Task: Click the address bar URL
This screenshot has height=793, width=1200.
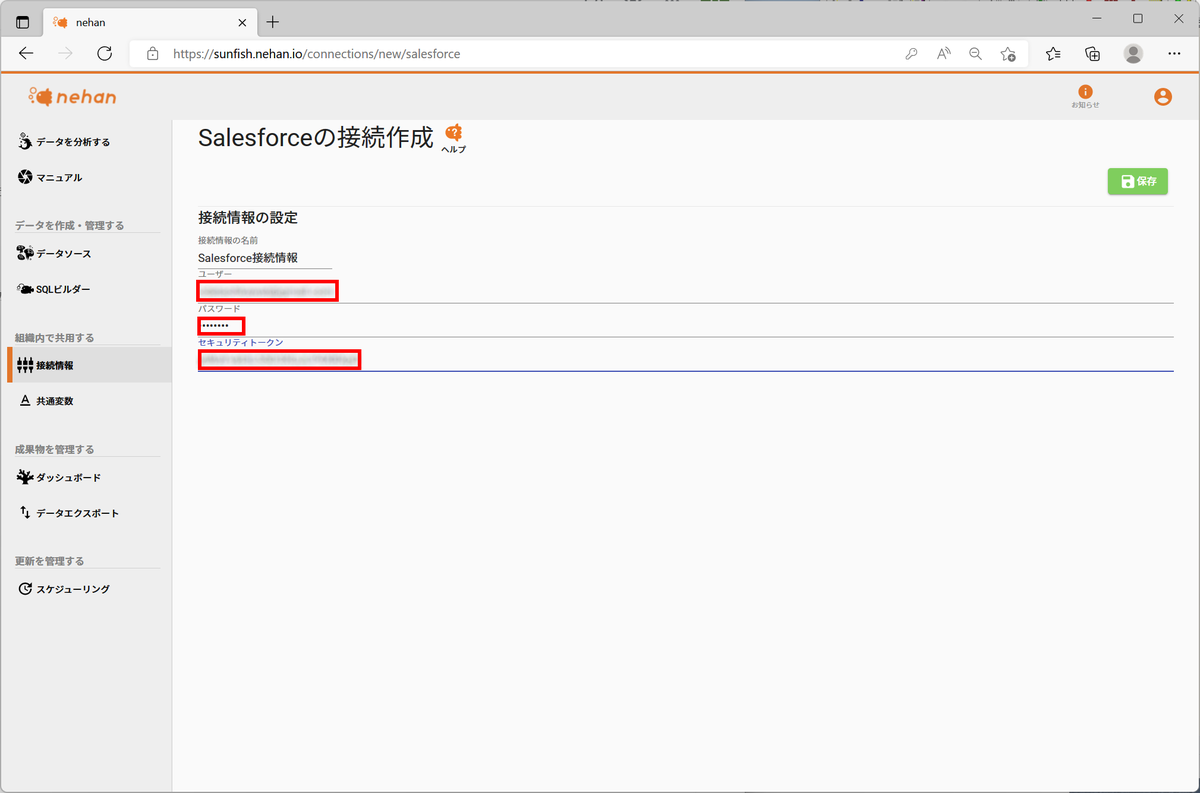Action: pos(316,54)
